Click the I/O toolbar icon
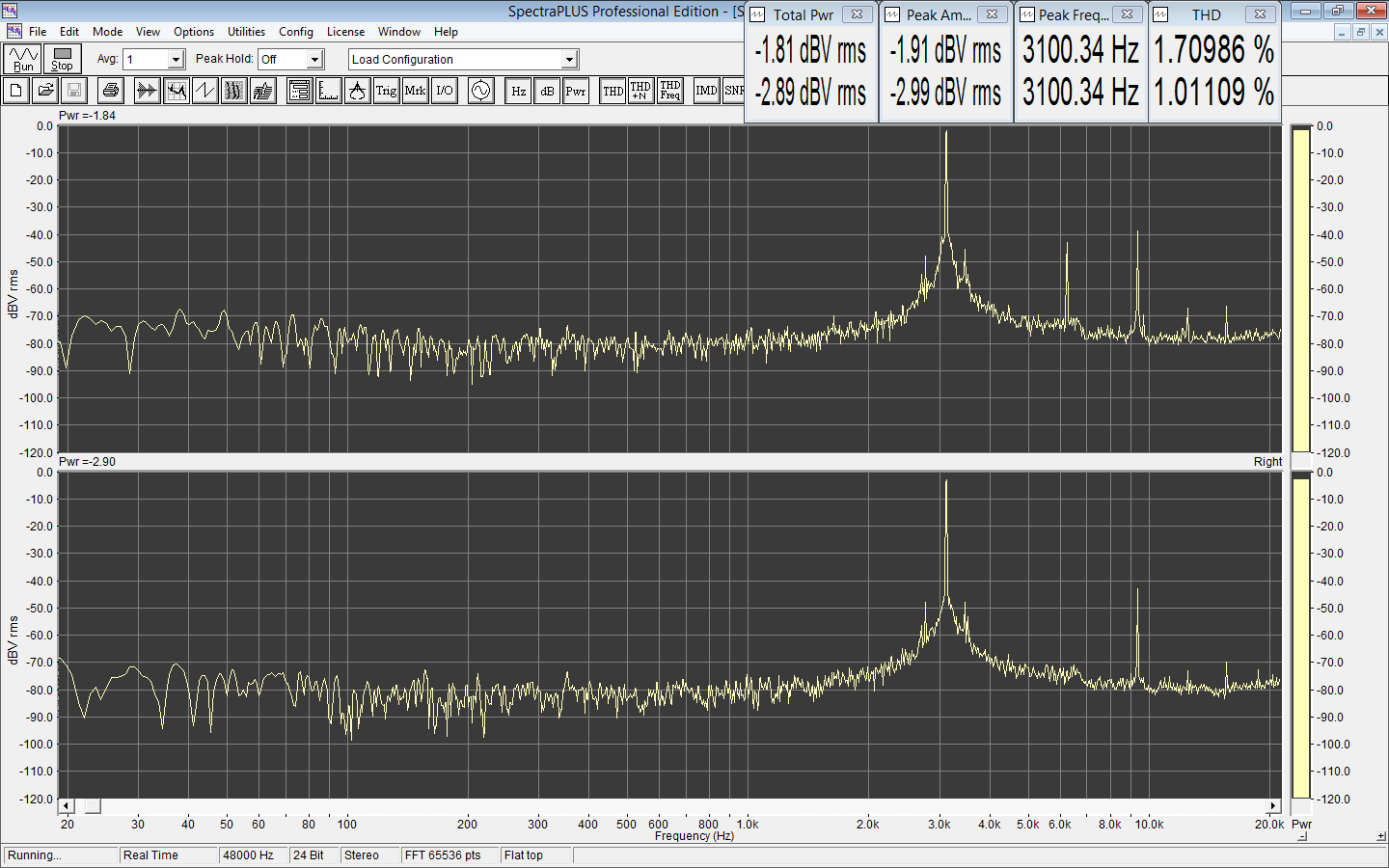1389x868 pixels. (444, 91)
